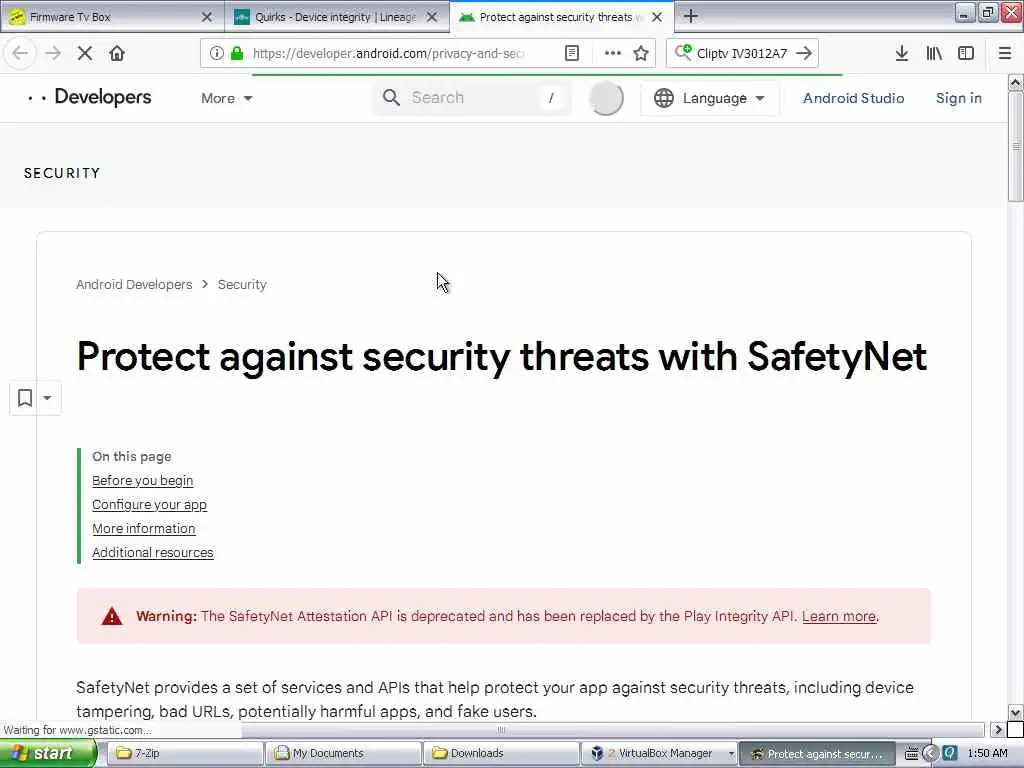Screen dimensions: 1024x768
Task: Switch to the Firmware Tv Box tab
Action: pyautogui.click(x=113, y=17)
